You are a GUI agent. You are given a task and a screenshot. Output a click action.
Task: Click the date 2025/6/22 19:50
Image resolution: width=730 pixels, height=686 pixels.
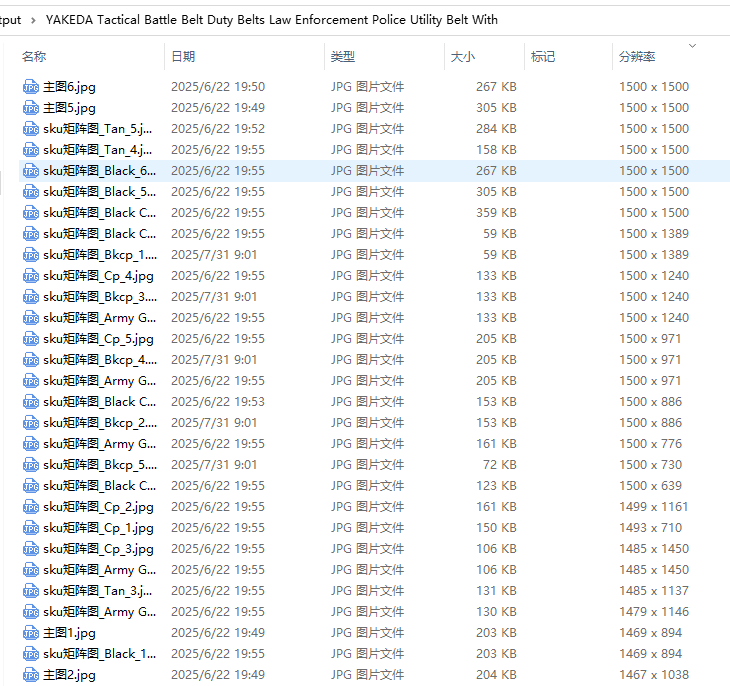(218, 87)
